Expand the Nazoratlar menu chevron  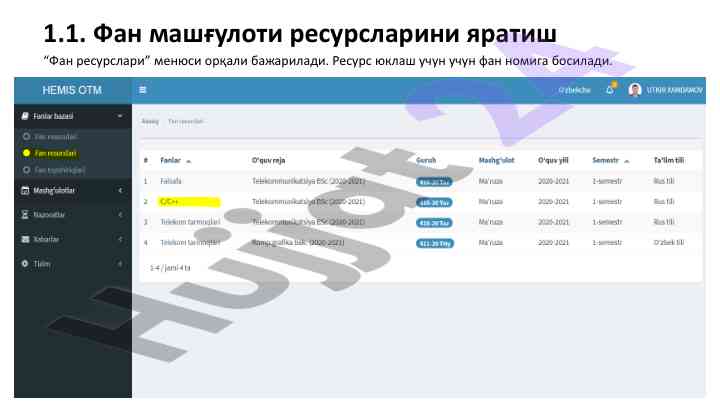120,214
